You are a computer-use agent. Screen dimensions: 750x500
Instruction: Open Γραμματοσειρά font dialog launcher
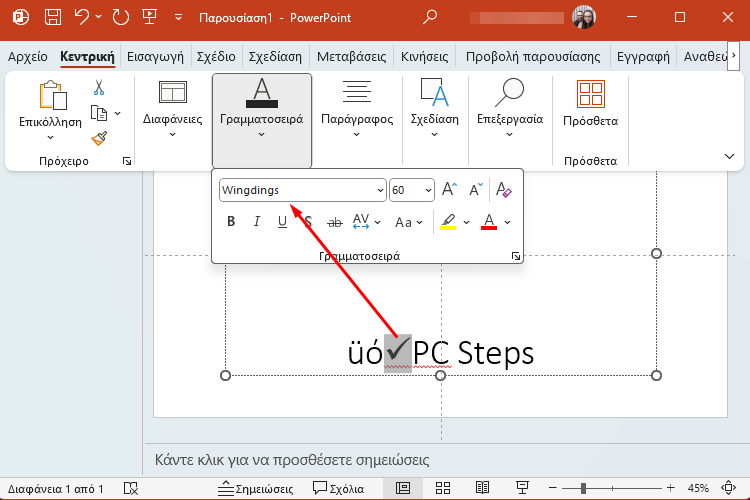[x=516, y=256]
